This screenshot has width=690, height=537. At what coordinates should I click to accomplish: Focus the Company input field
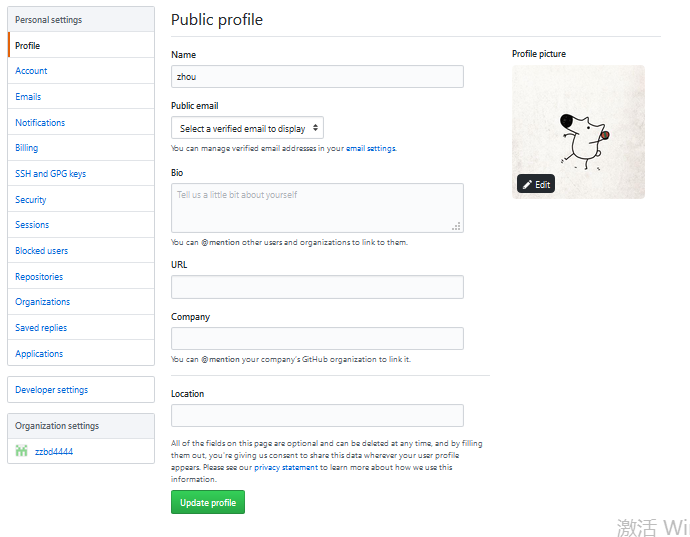pyautogui.click(x=317, y=338)
